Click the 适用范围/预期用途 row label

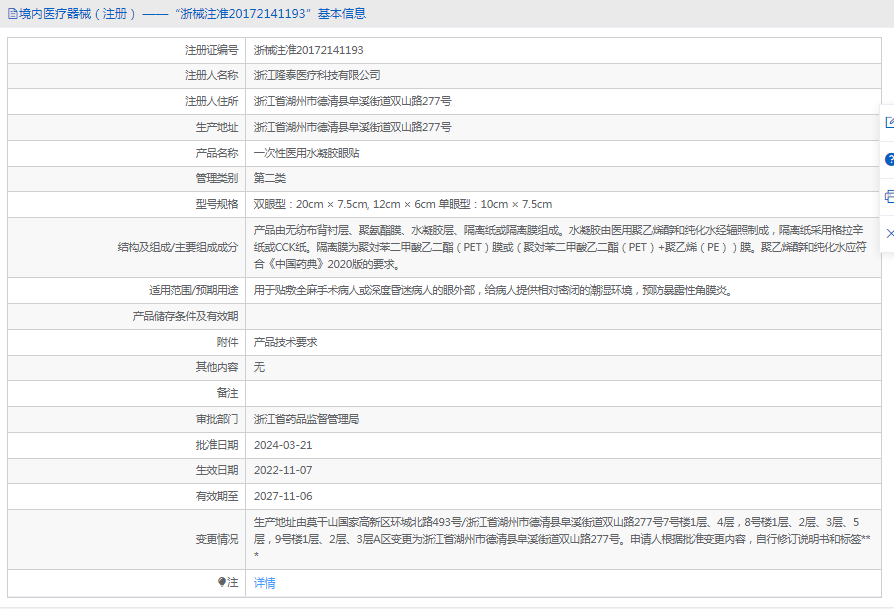193,290
